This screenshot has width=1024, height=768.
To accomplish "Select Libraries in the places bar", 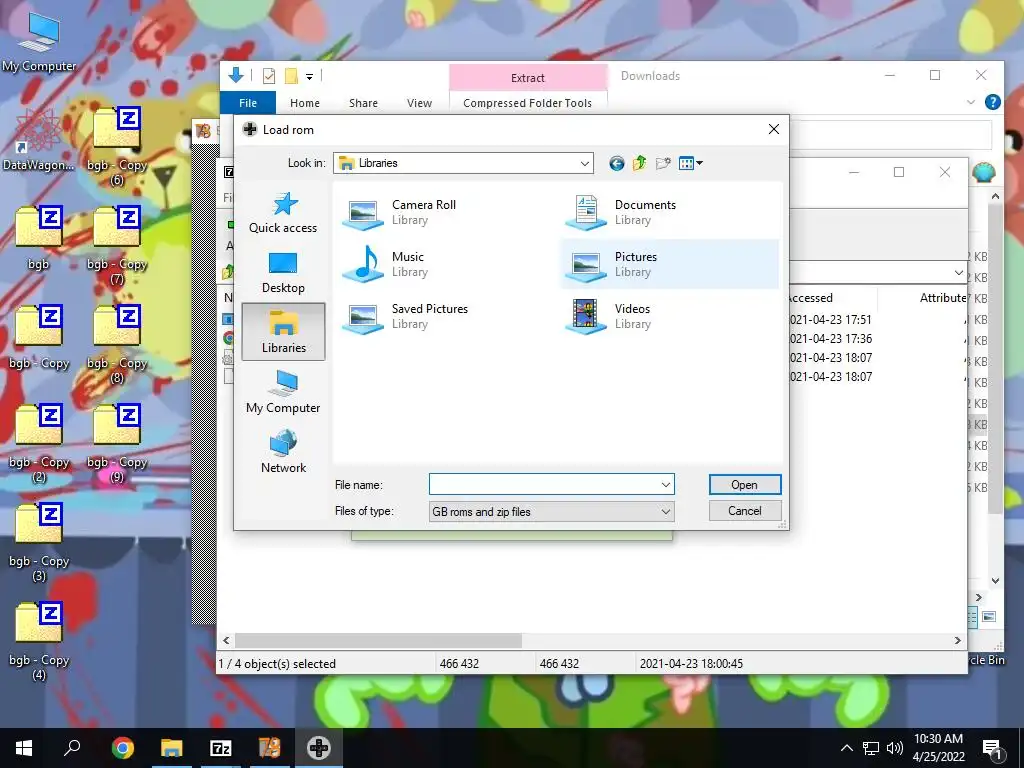I will pyautogui.click(x=283, y=332).
